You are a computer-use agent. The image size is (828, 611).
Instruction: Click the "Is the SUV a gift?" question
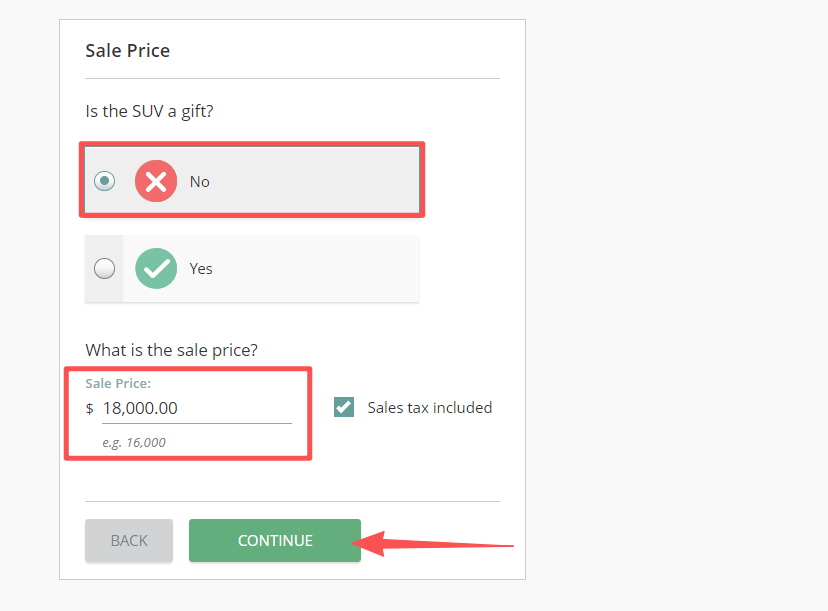click(x=149, y=110)
